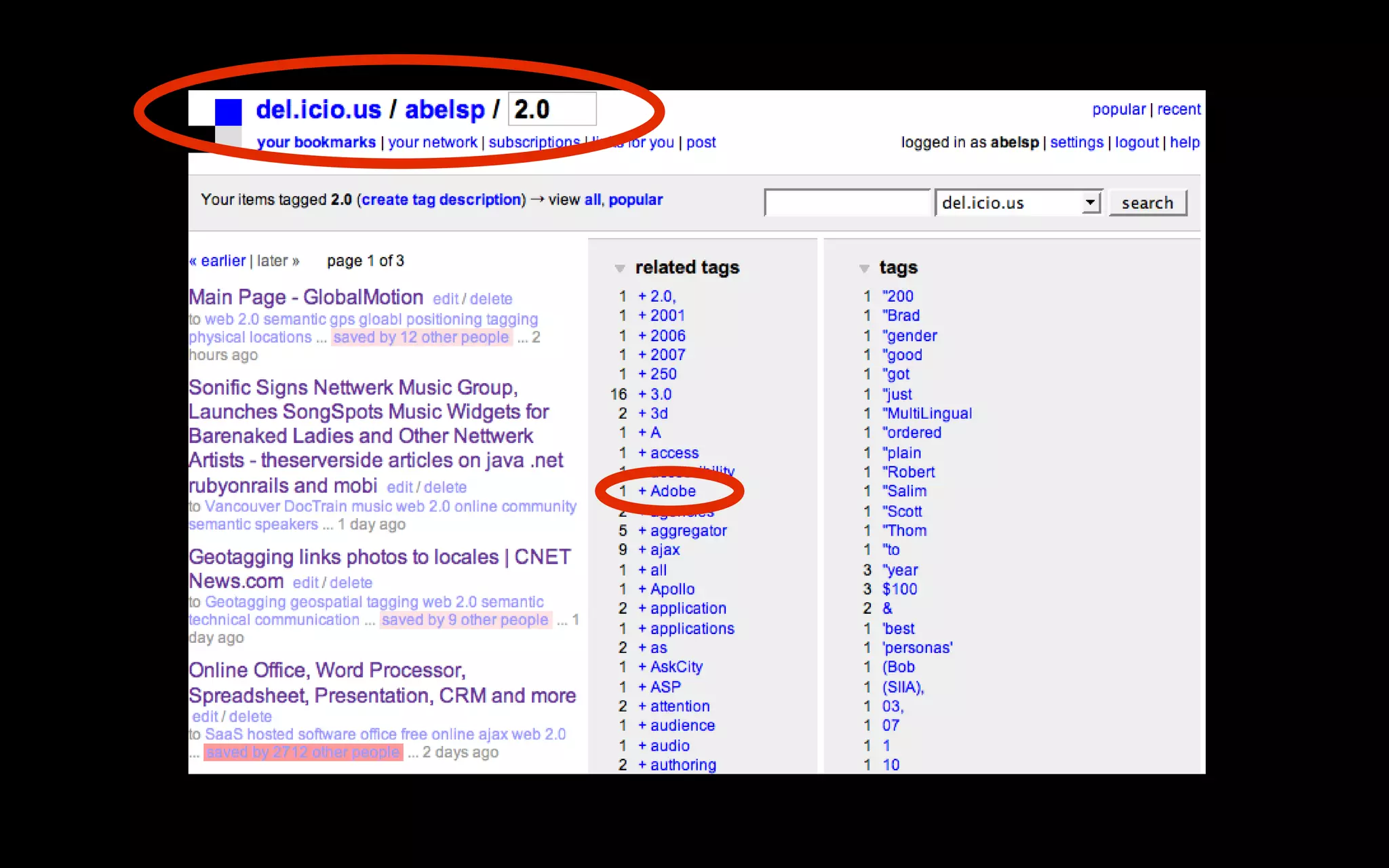Image resolution: width=1389 pixels, height=868 pixels.
Task: Click the del.icio.us blue square logo
Action: (228, 113)
